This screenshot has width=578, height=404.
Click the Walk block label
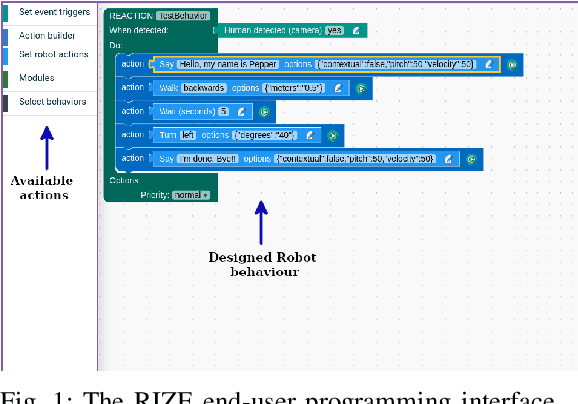(x=169, y=88)
